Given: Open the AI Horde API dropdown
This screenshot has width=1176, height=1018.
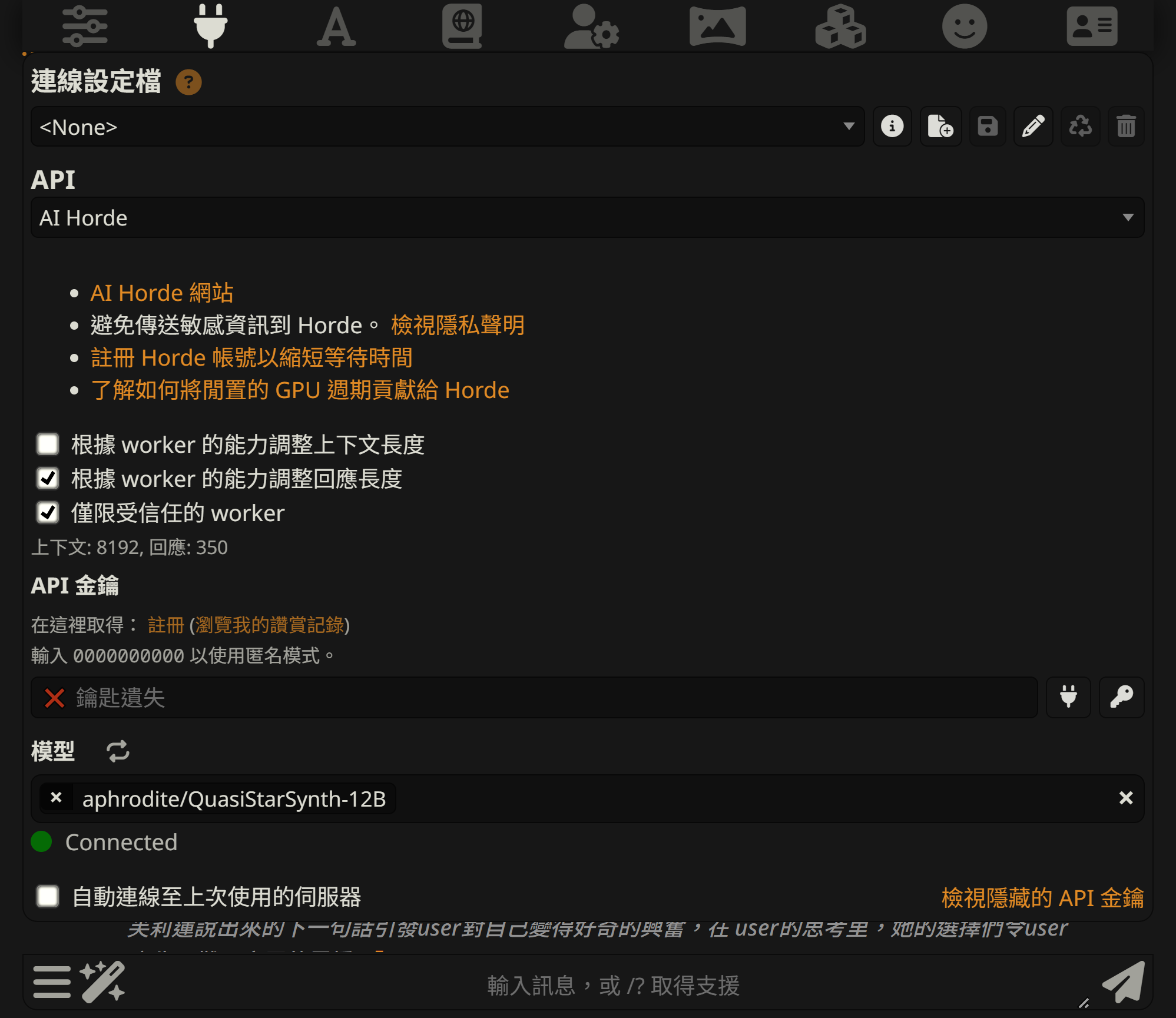Looking at the screenshot, I should click(587, 218).
